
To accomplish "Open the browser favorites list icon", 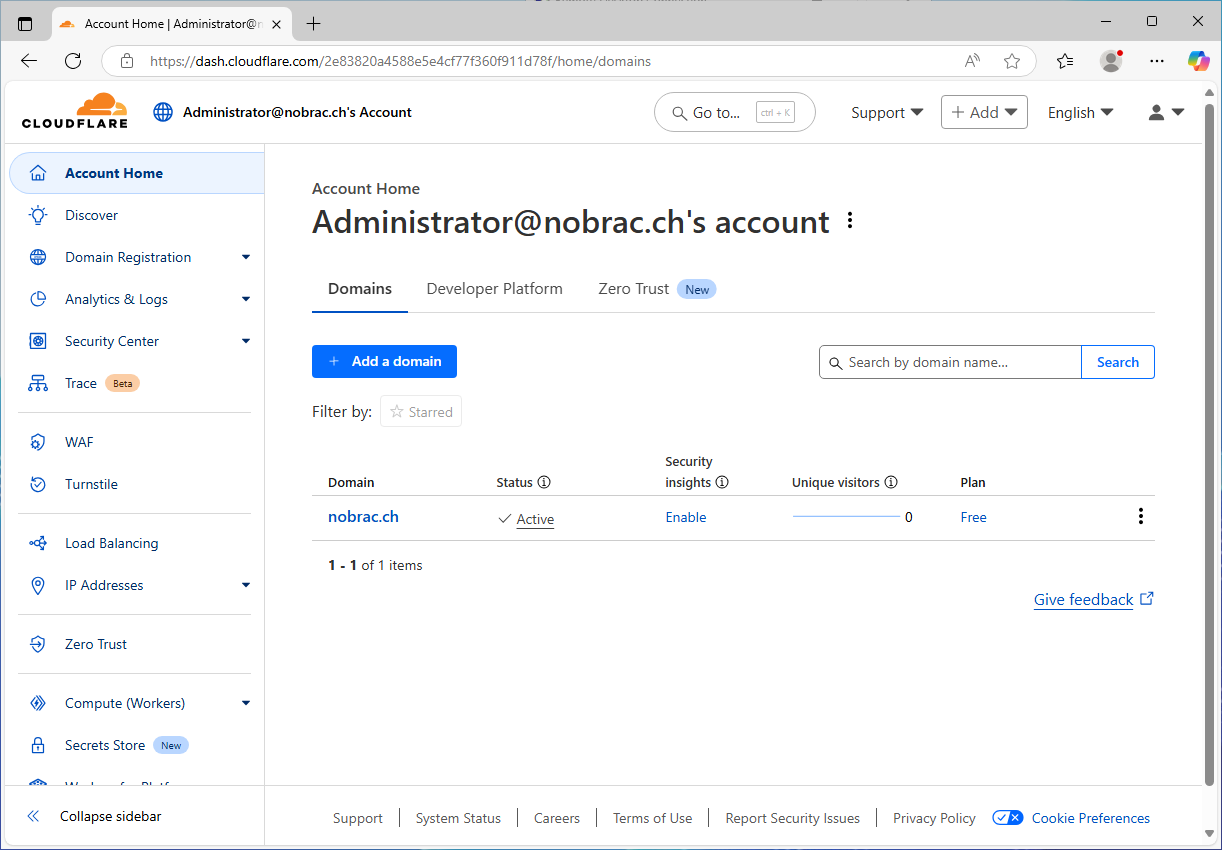I will coord(1065,61).
